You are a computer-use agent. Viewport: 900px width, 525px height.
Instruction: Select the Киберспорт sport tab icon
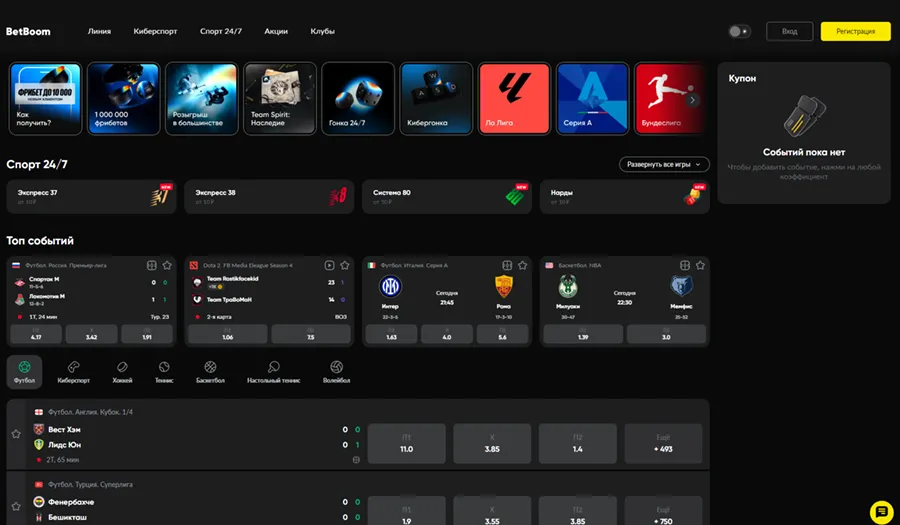tap(73, 367)
